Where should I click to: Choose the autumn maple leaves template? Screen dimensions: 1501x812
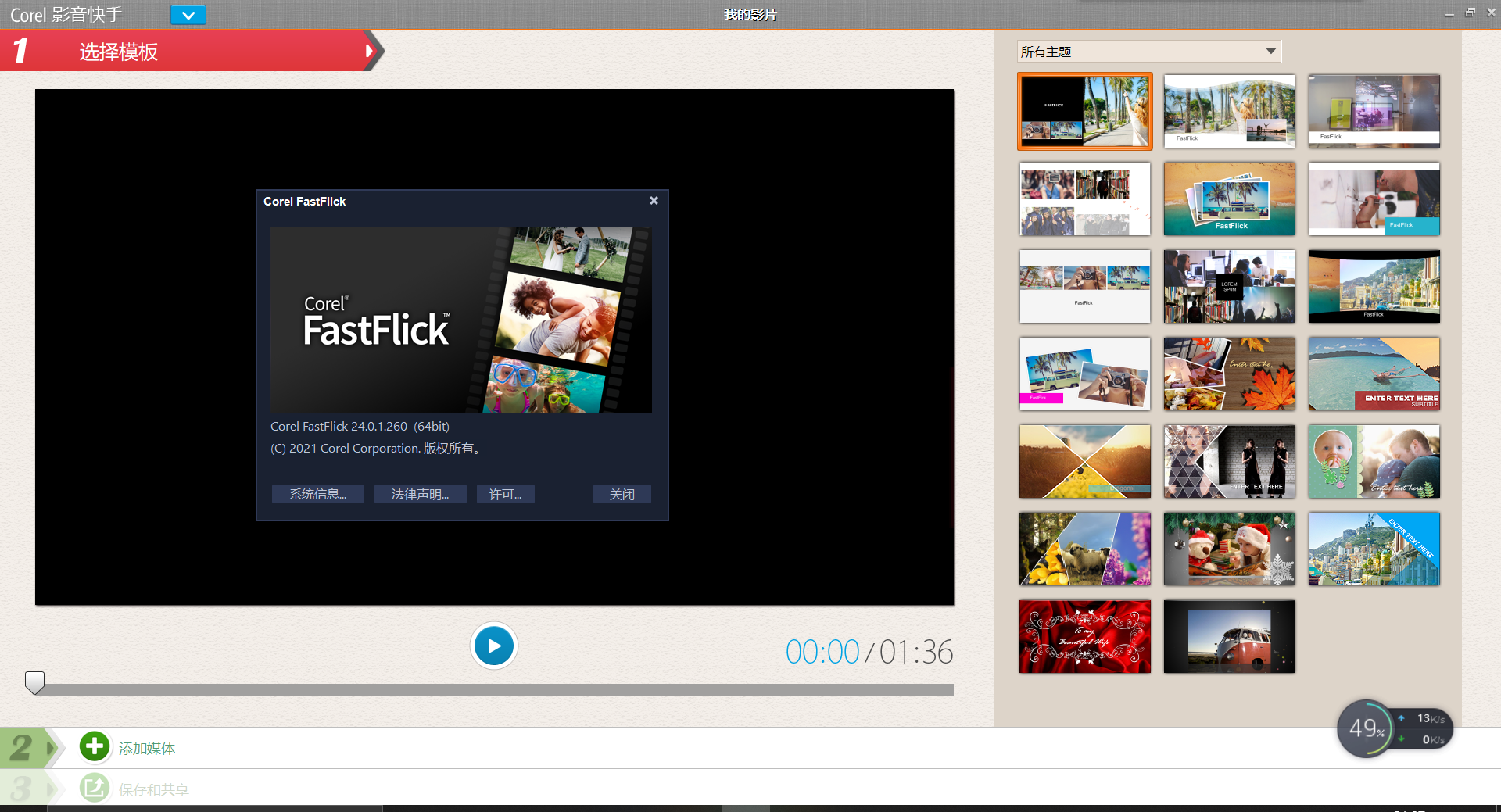pos(1229,374)
